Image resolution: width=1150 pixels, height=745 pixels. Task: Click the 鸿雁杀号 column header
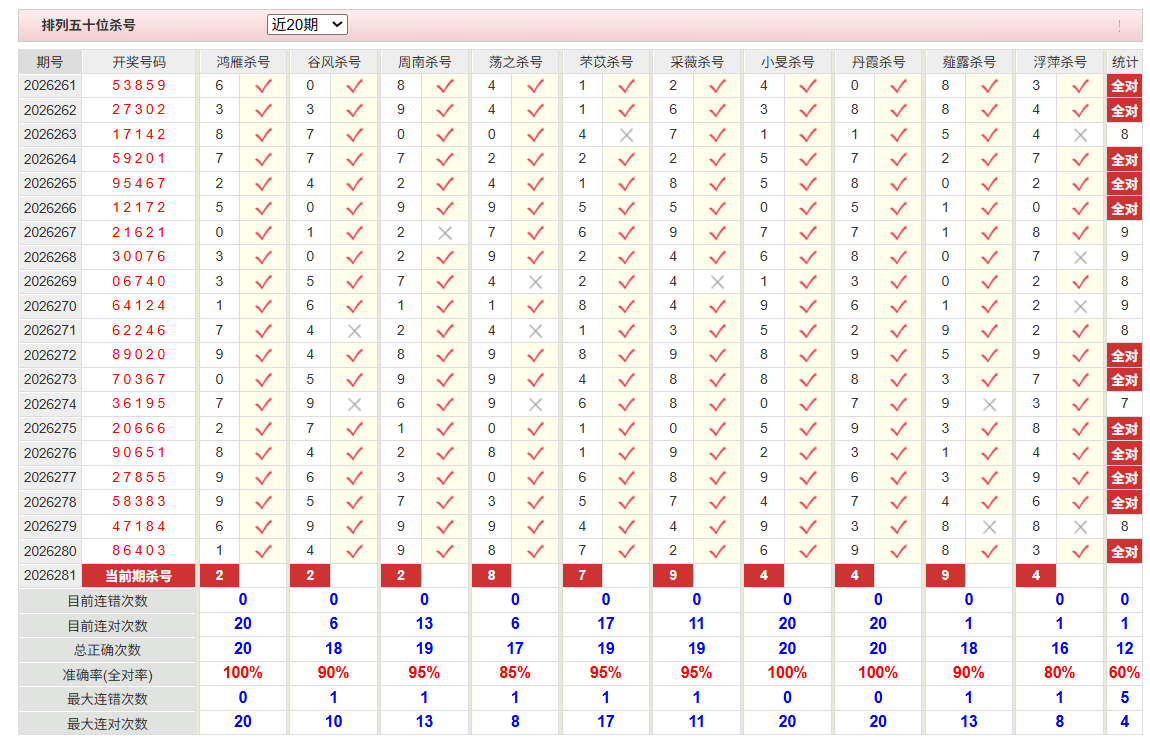click(243, 62)
